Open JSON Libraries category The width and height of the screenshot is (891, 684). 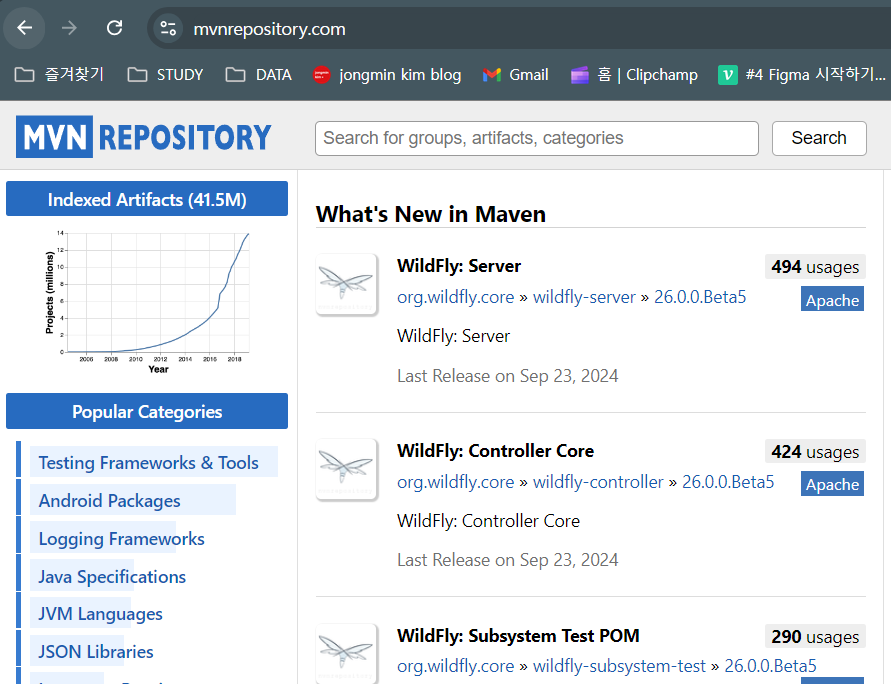pyautogui.click(x=95, y=652)
